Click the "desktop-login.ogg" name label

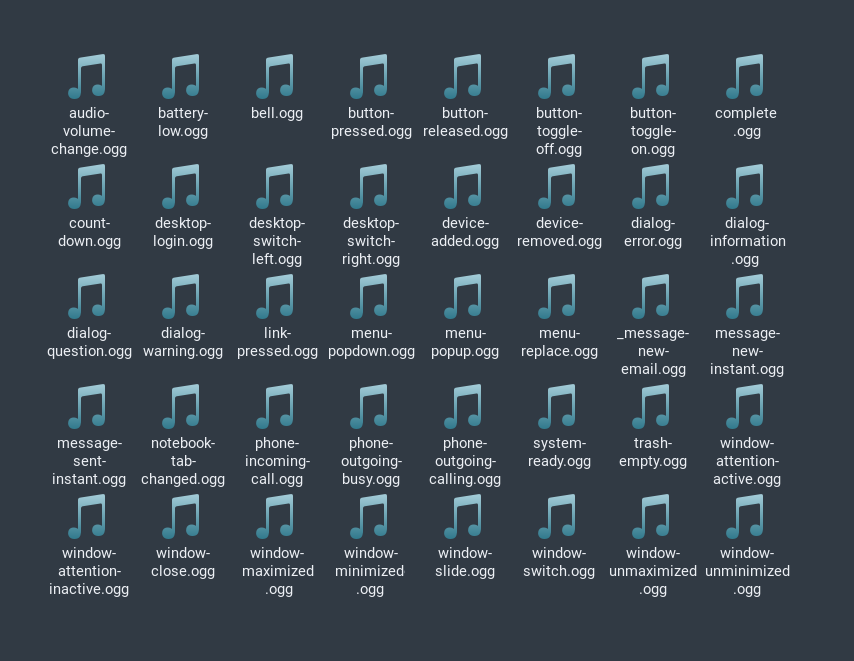(x=183, y=232)
